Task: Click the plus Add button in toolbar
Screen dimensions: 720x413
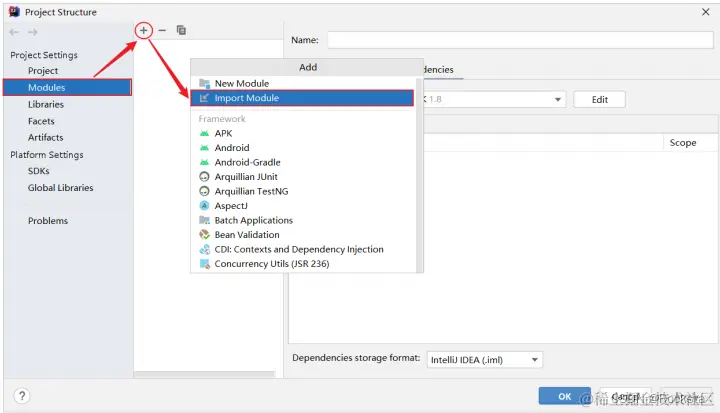Action: 144,31
